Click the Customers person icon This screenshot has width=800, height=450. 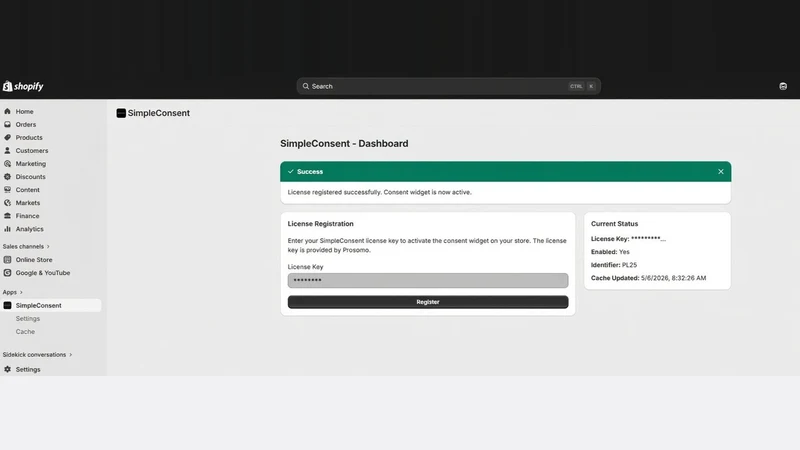click(7, 151)
